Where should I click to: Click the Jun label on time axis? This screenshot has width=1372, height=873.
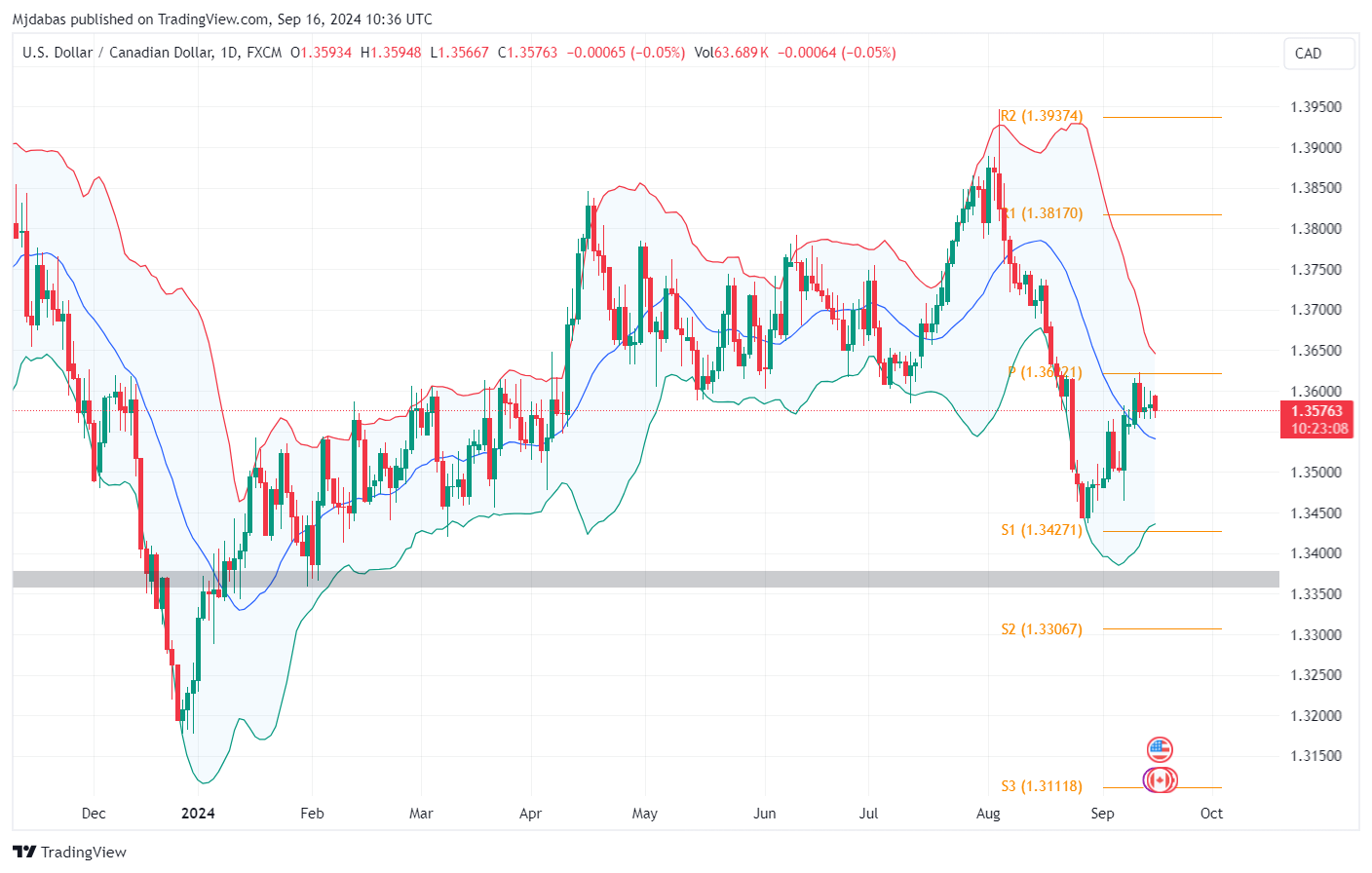[765, 814]
